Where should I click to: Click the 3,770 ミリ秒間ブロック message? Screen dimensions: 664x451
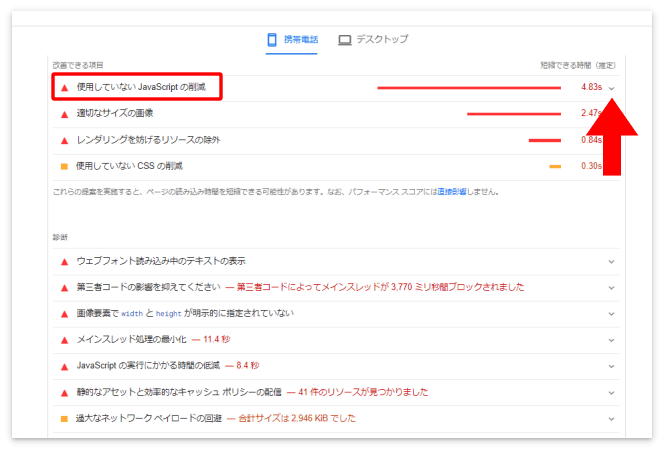point(380,287)
